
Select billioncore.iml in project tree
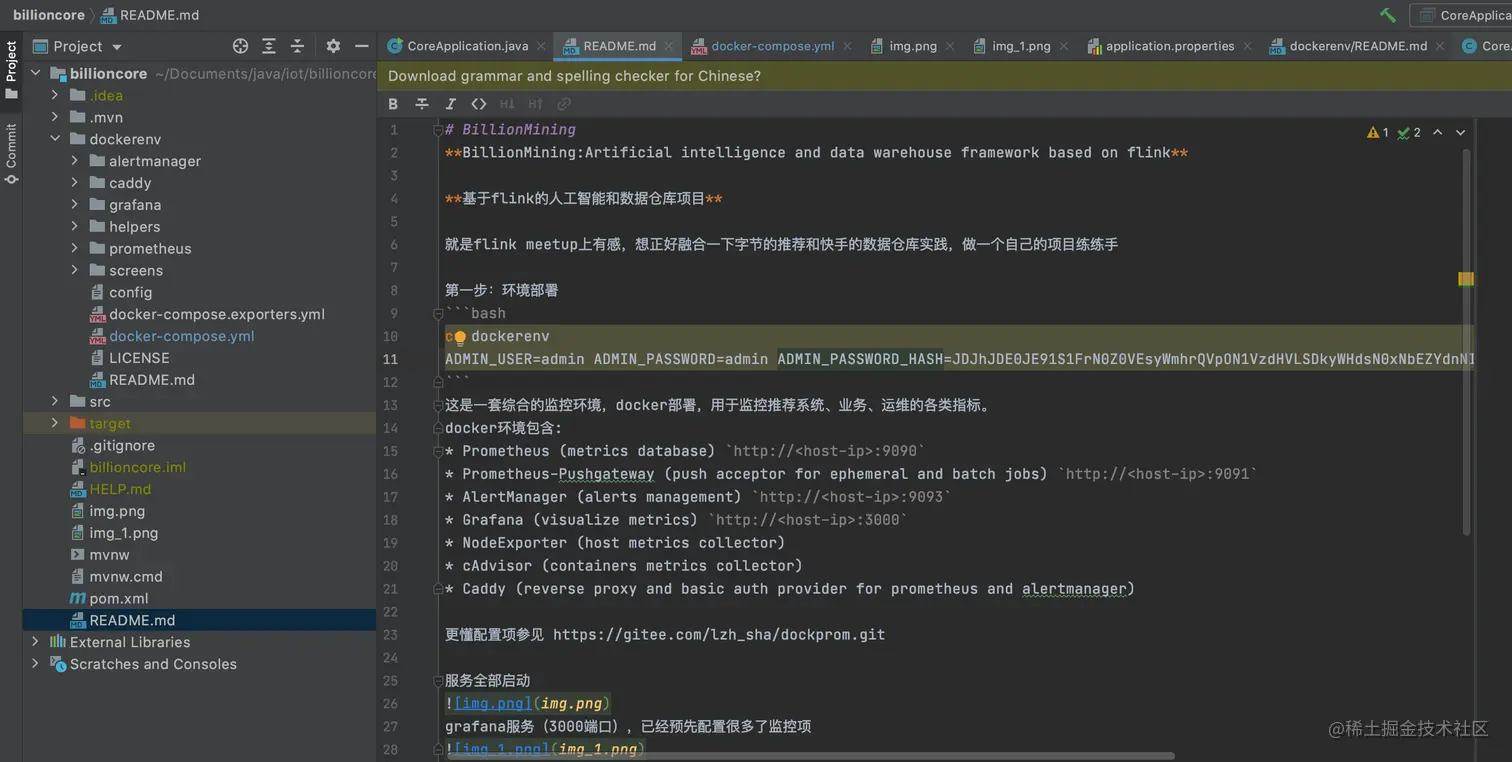point(138,467)
